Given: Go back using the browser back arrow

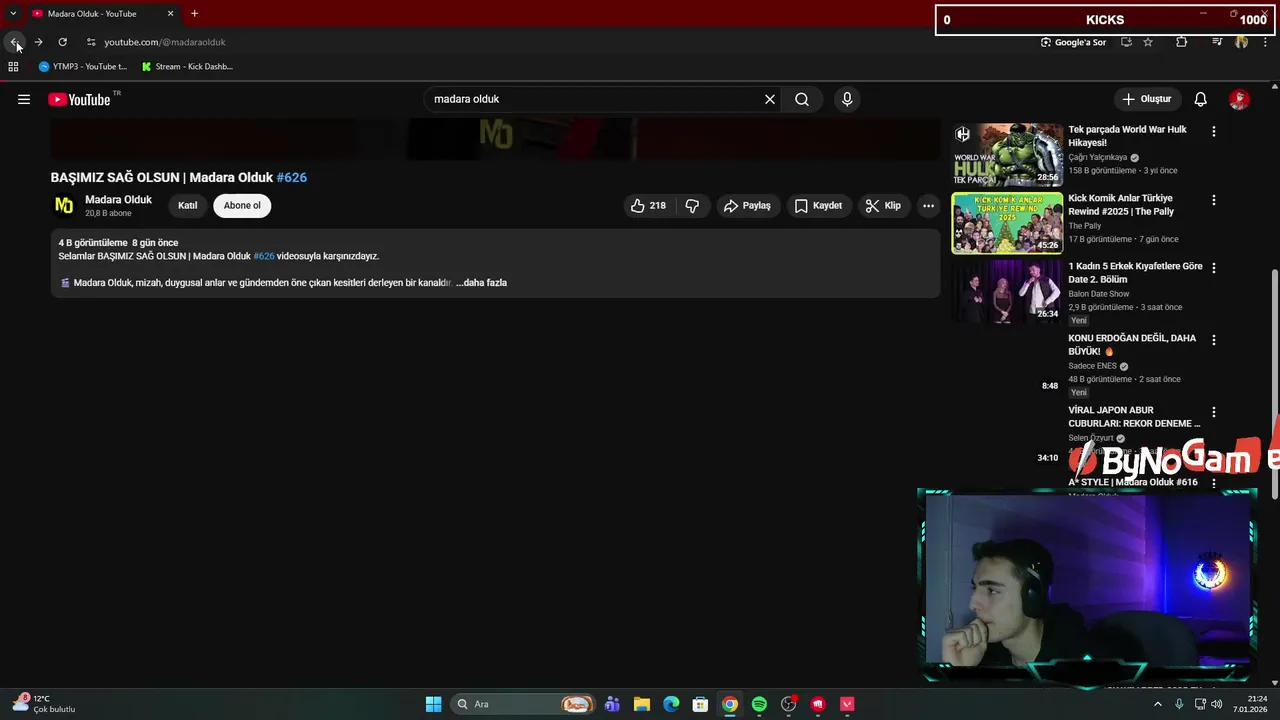Looking at the screenshot, I should (x=14, y=42).
